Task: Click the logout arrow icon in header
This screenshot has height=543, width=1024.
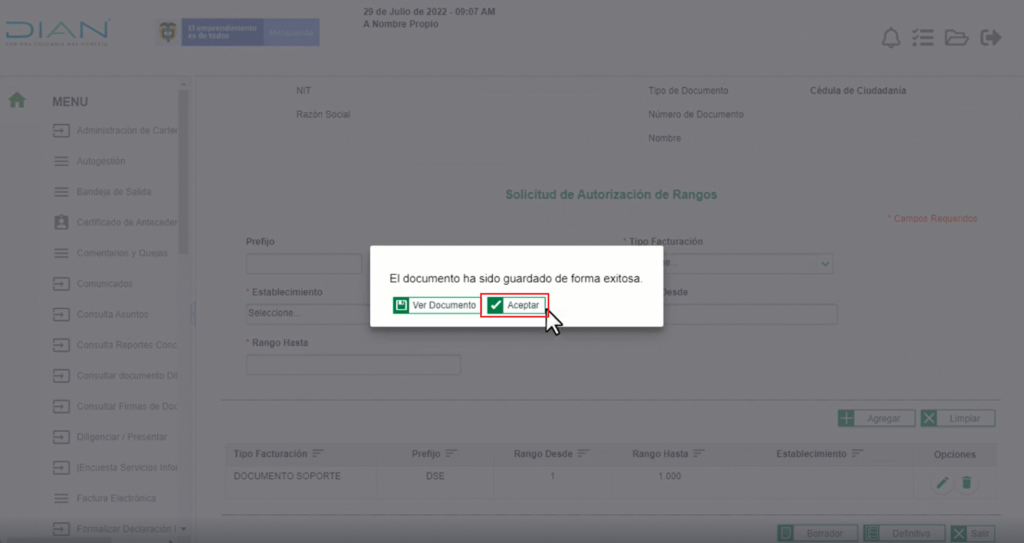Action: pos(991,38)
